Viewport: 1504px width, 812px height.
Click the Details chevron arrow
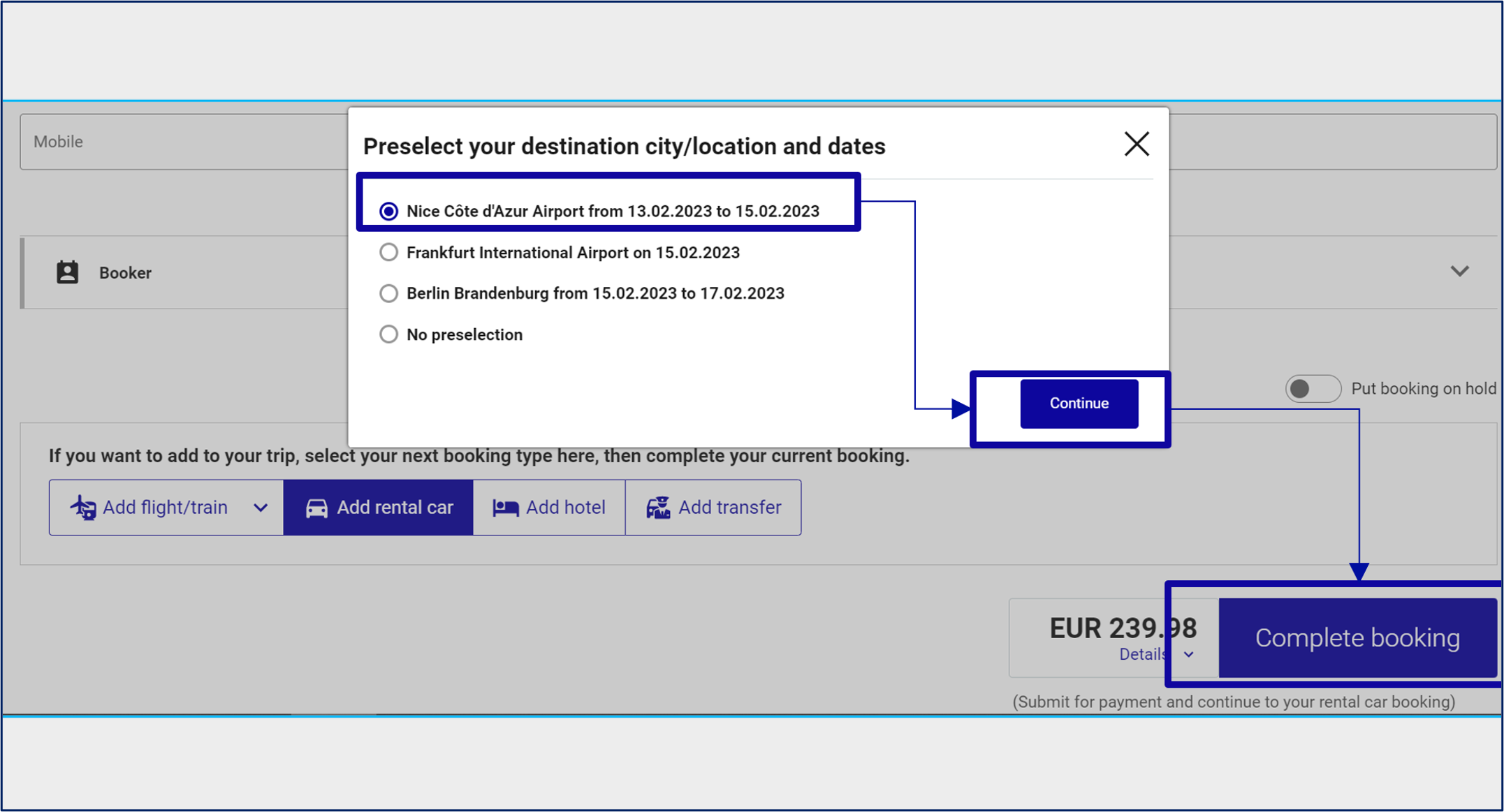[1188, 655]
